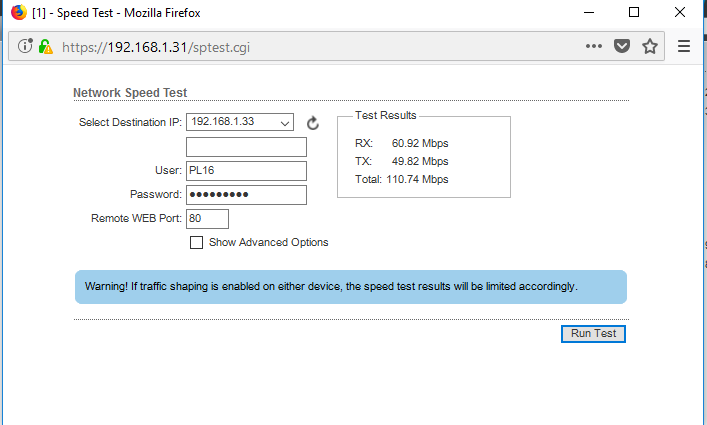
Task: Focus the Password input field
Action: pyautogui.click(x=246, y=194)
